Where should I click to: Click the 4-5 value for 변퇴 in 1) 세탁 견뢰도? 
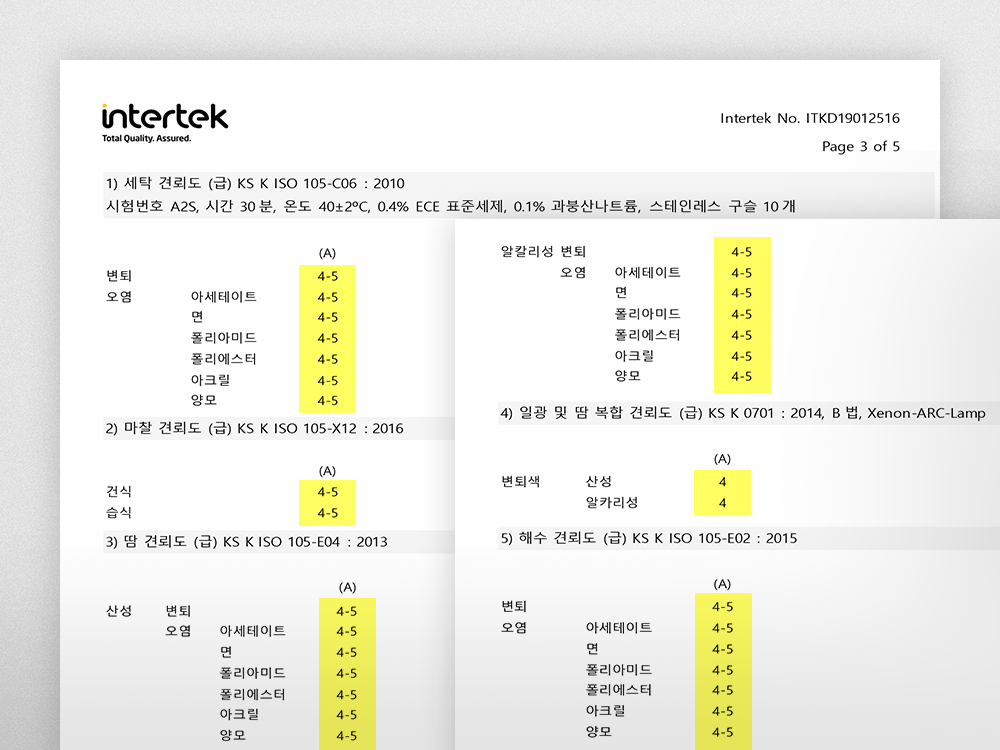[x=328, y=276]
